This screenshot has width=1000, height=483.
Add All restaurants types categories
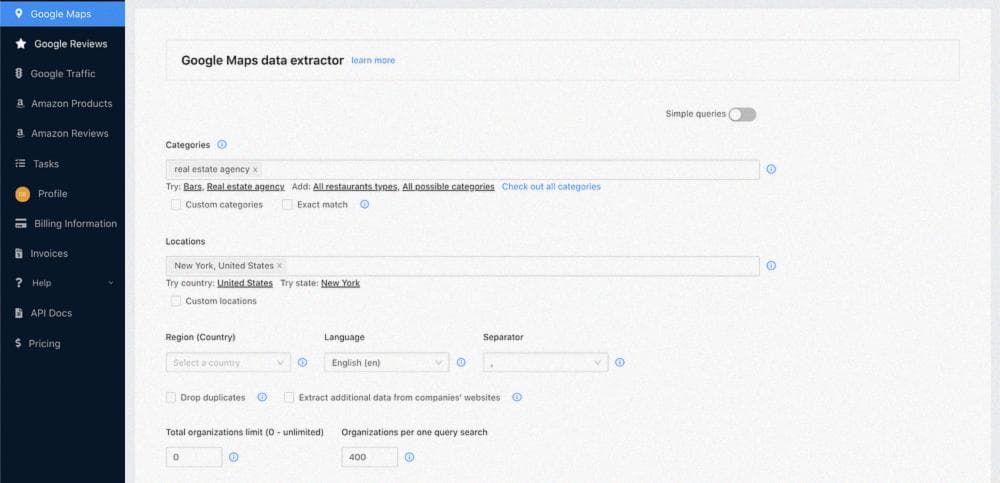coord(356,186)
